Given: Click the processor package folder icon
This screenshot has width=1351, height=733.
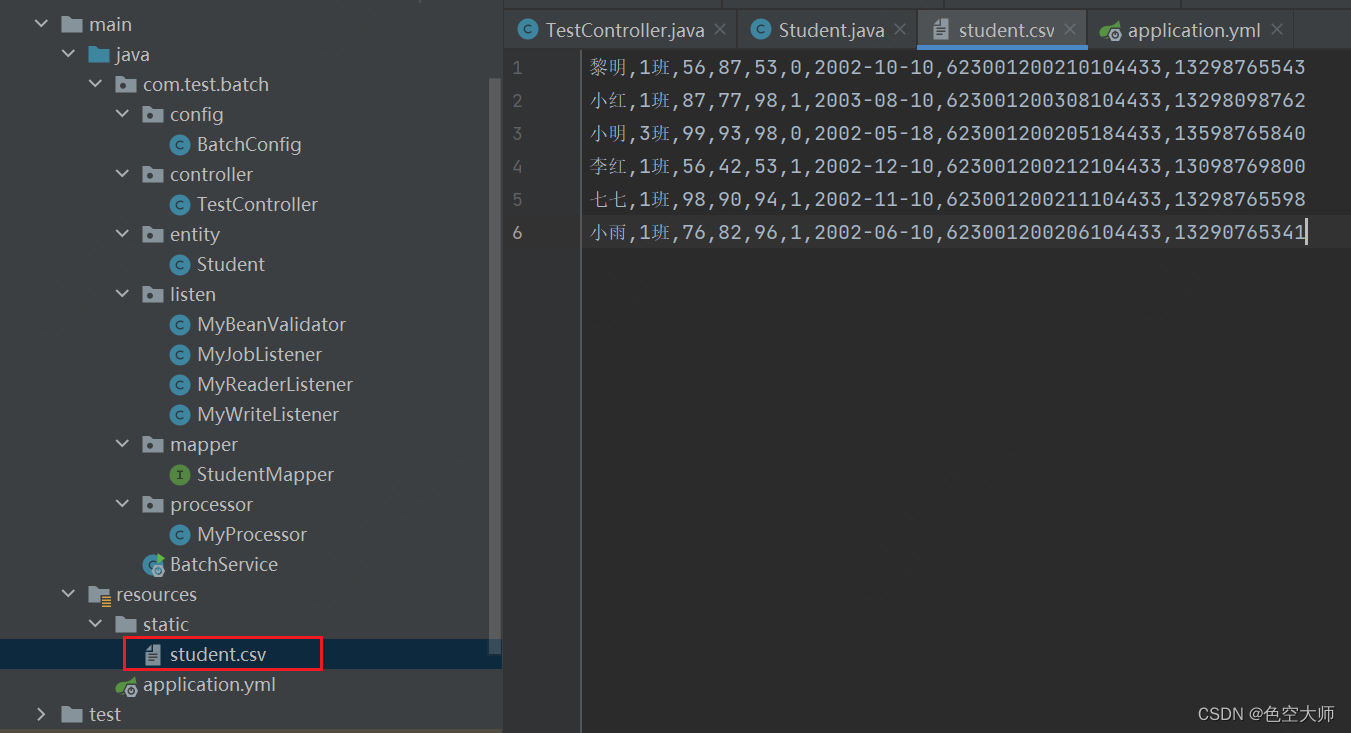Looking at the screenshot, I should tap(153, 504).
